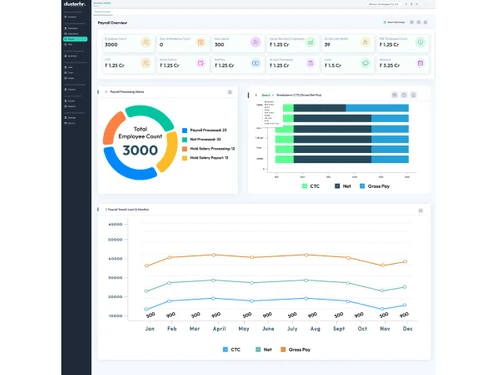Click the last header icon in the Payroll Overview row
Image resolution: width=500 pixels, height=375 pixels.
(x=425, y=22)
